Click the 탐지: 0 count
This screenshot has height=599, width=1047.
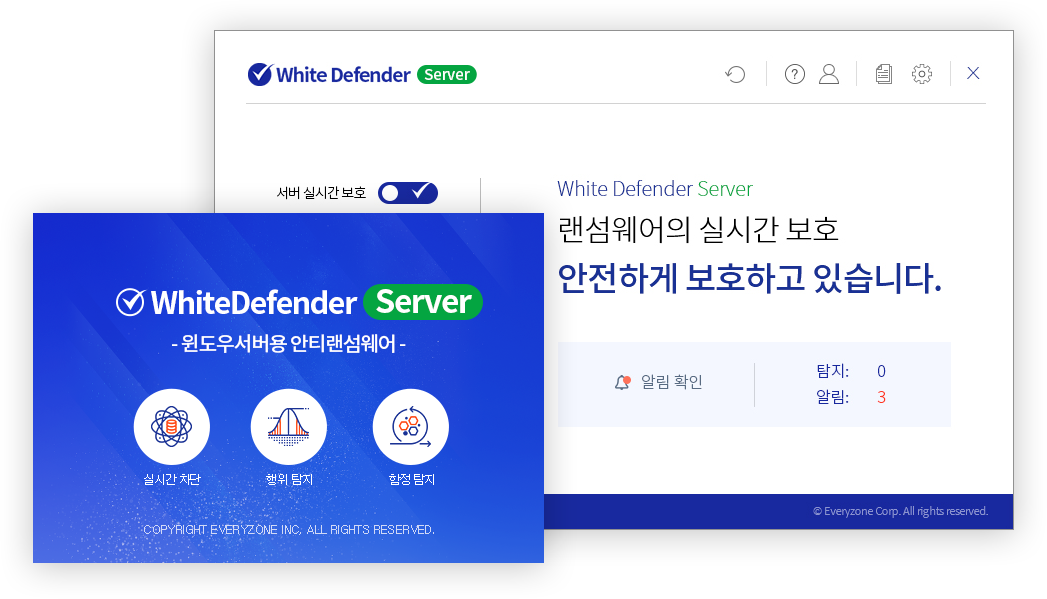(851, 371)
